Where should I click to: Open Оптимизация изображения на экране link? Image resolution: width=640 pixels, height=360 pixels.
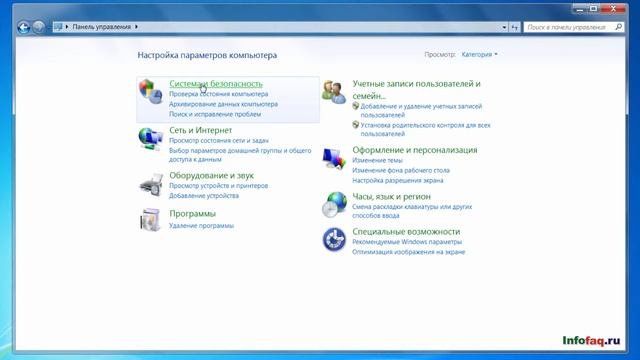click(x=409, y=253)
